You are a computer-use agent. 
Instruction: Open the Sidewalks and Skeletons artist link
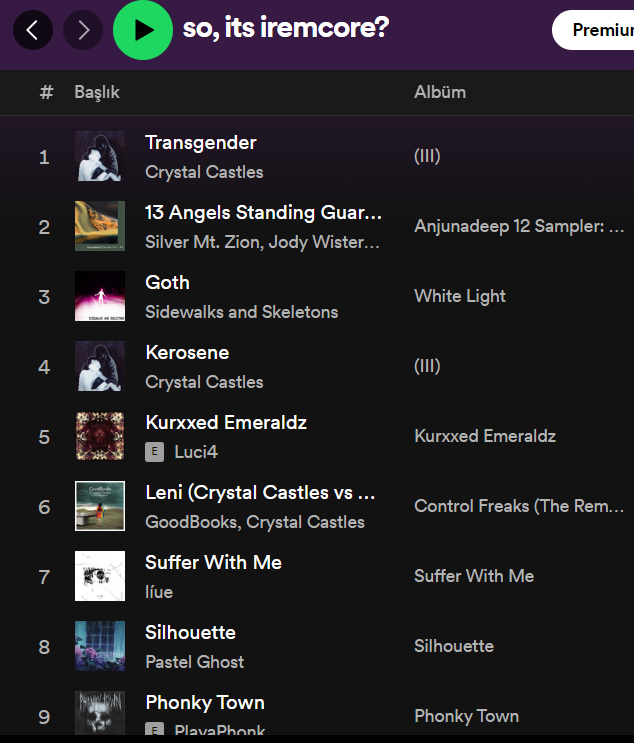241,312
